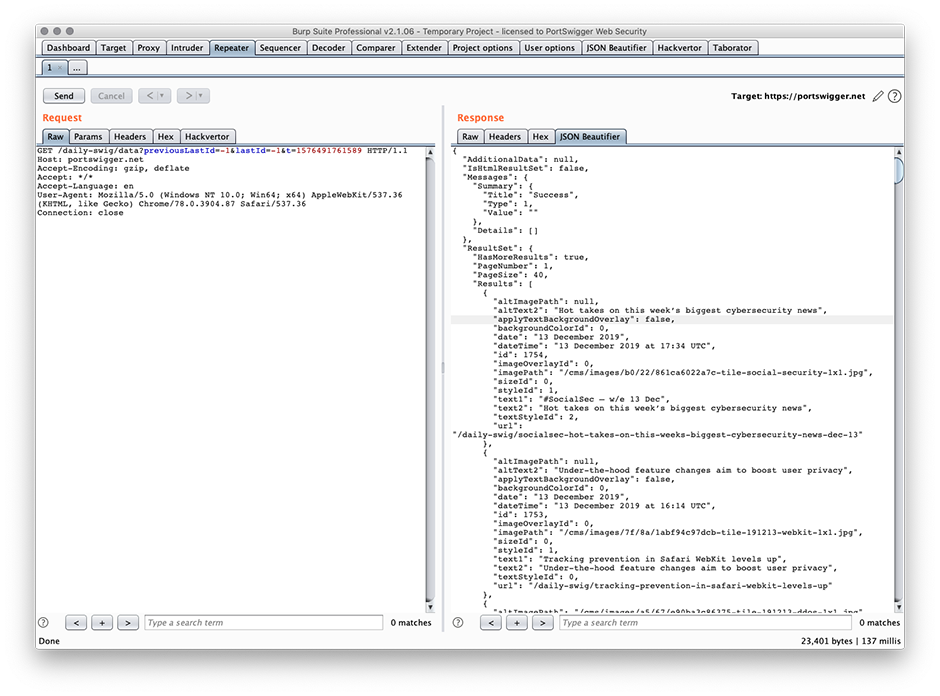
Task: Open the dropdown arrow beside the forward navigation button
Action: pos(198,96)
